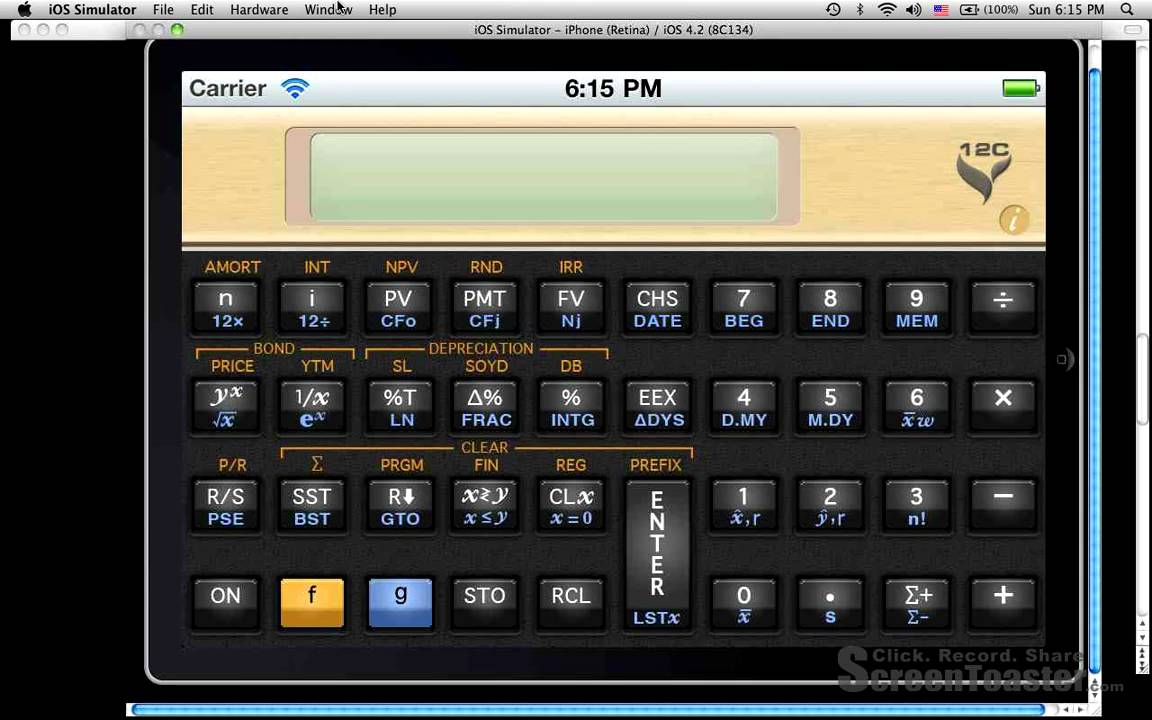Tap the blue g prefix key
The width and height of the screenshot is (1152, 720).
point(400,602)
